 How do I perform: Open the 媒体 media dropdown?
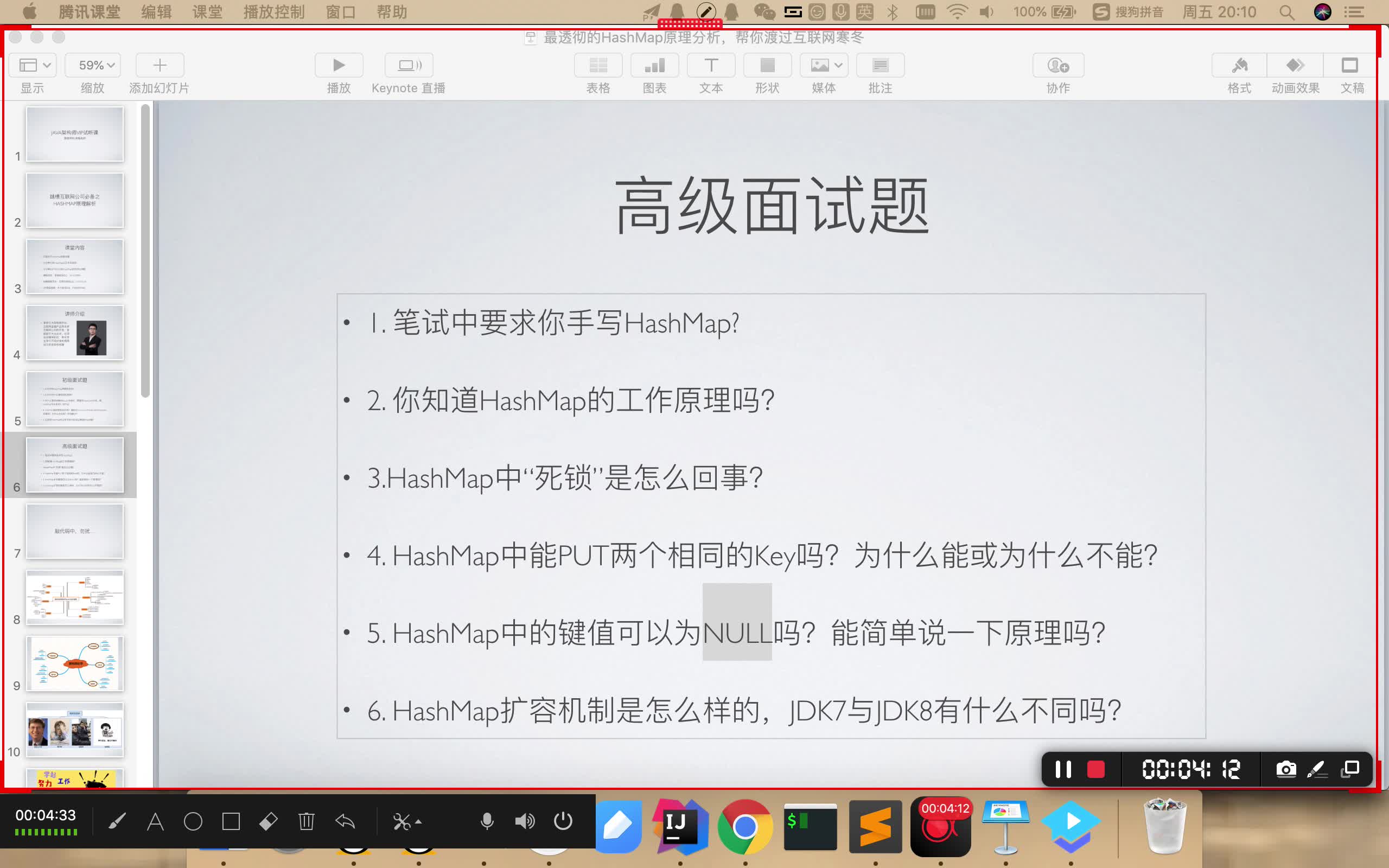coord(824,66)
